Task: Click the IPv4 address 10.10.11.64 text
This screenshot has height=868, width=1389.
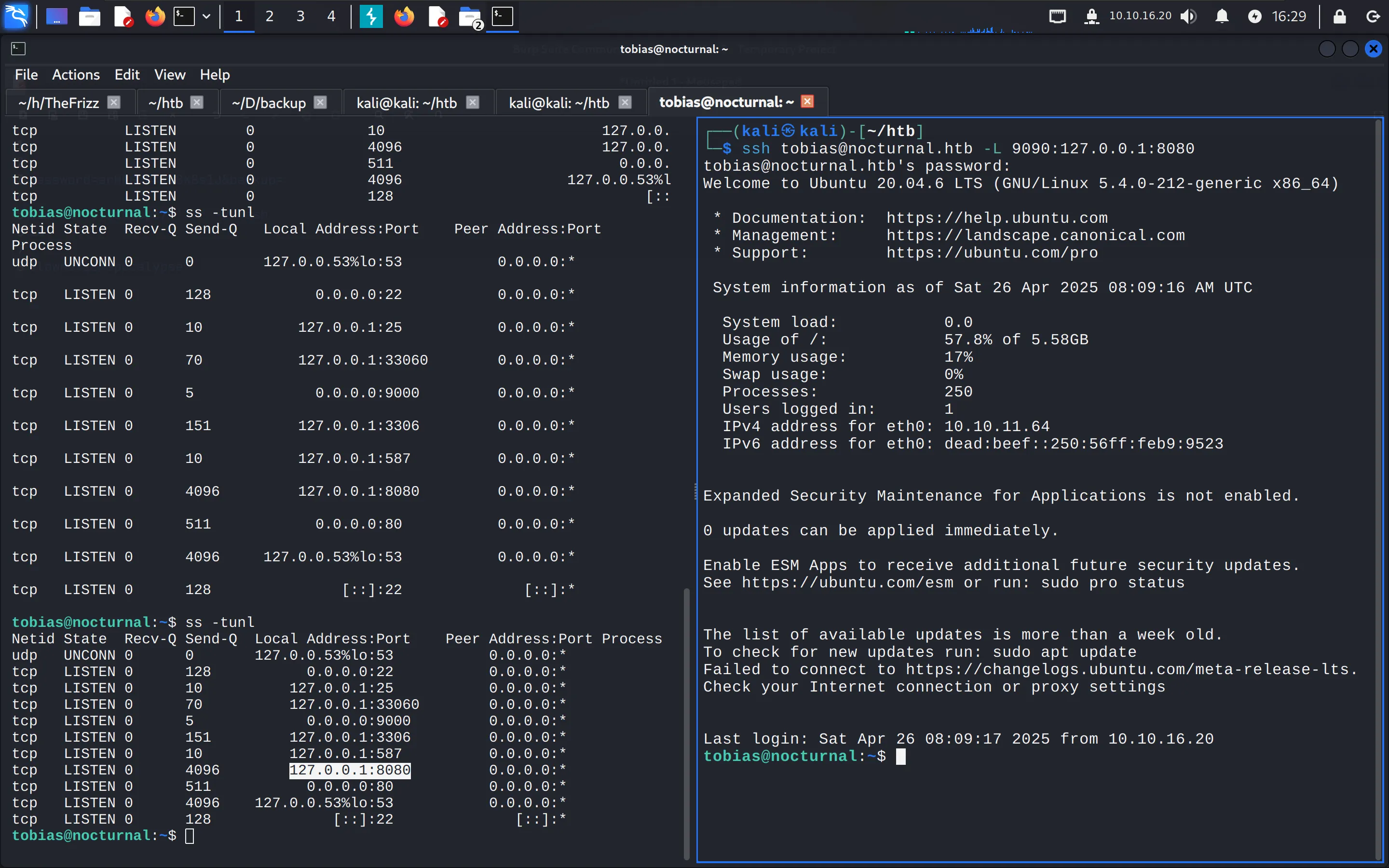Action: (996, 427)
